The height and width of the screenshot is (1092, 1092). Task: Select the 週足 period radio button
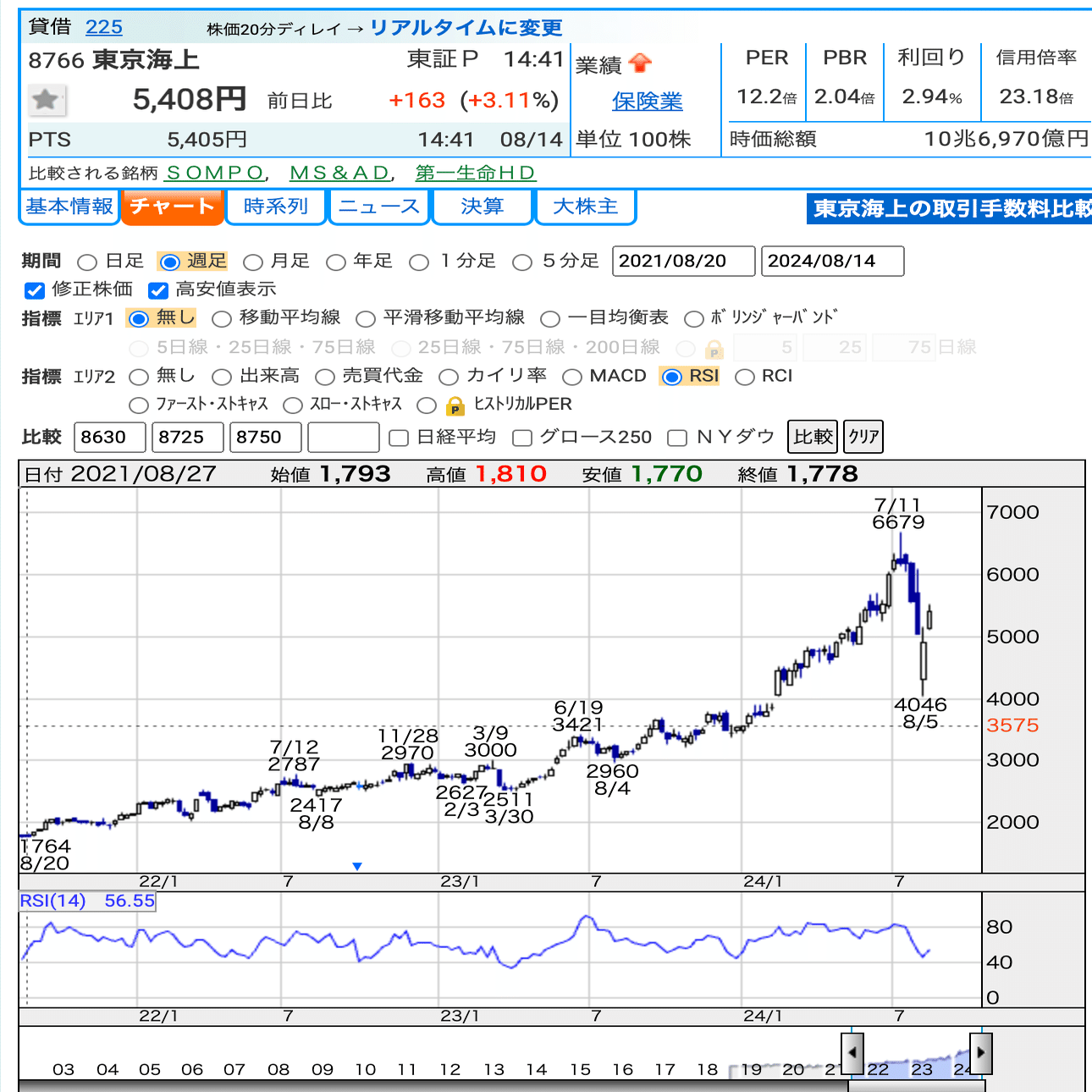[x=170, y=262]
